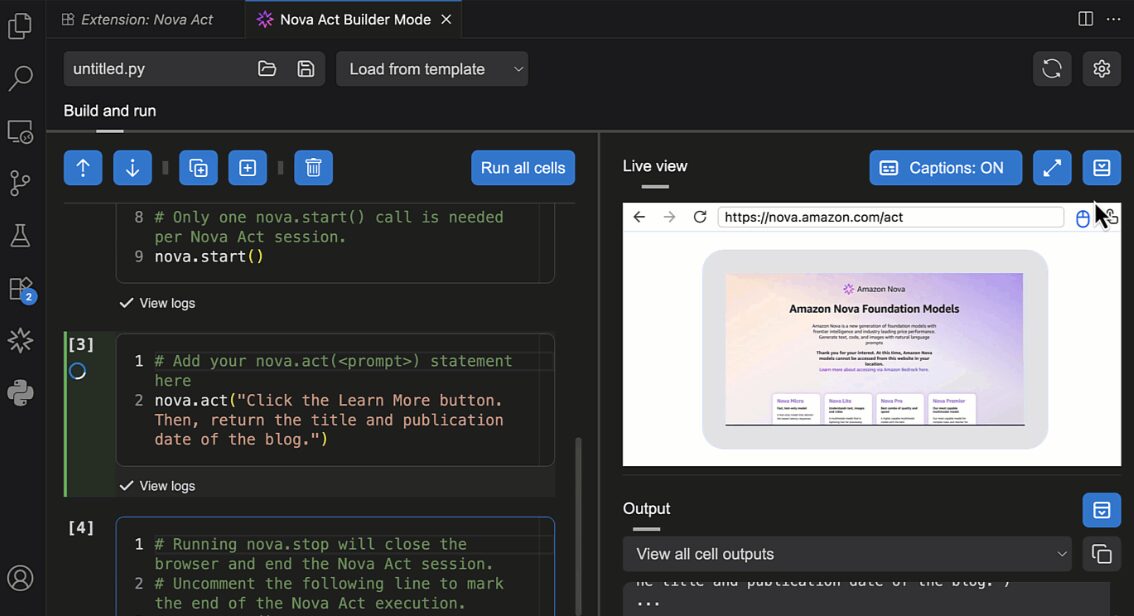Move cell down with arrow button
The image size is (1134, 616).
[x=132, y=168]
